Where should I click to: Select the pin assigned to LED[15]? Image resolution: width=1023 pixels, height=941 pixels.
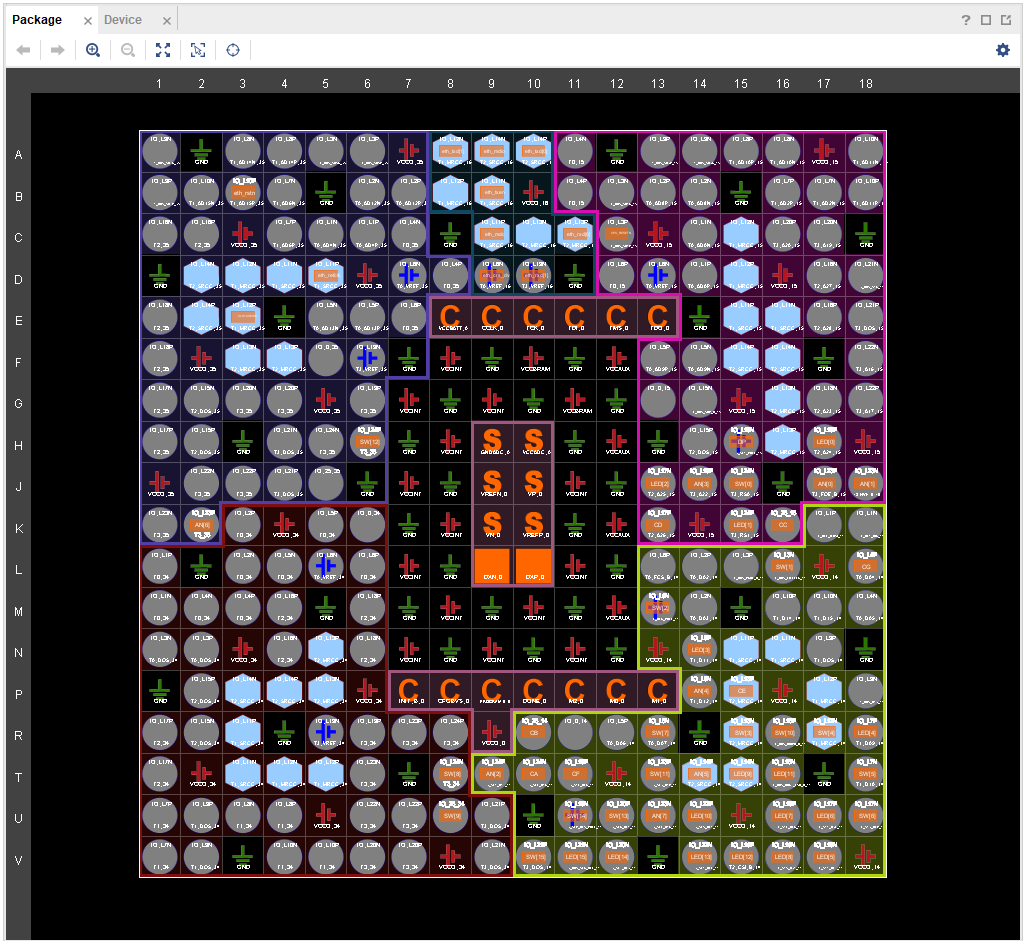(575, 857)
